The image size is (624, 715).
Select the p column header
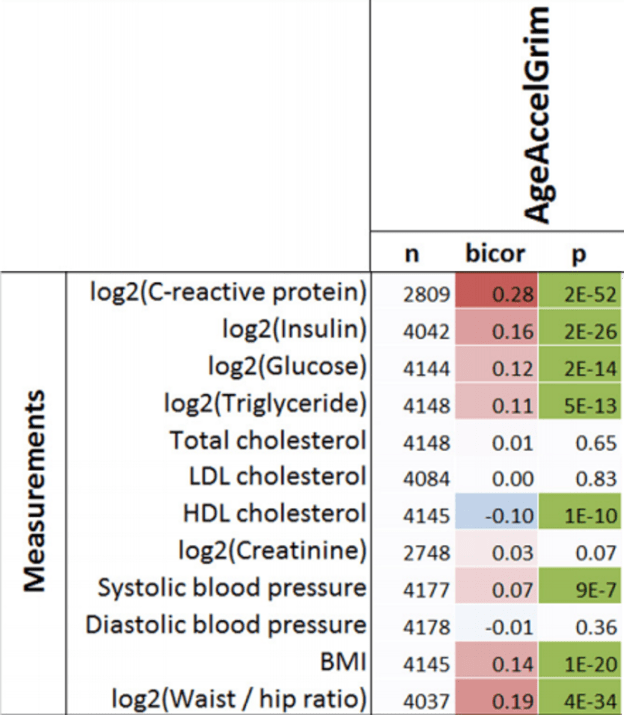click(578, 254)
